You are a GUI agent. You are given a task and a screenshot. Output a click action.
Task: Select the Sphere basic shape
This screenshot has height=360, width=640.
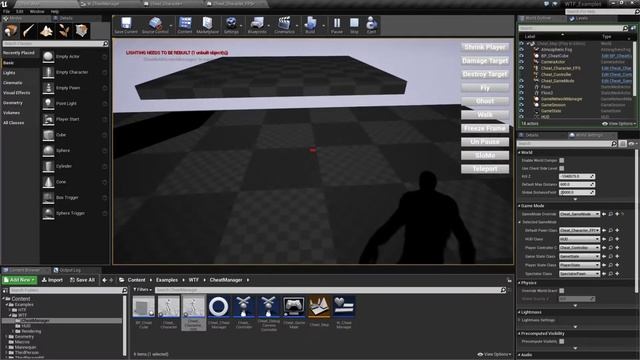click(x=75, y=151)
